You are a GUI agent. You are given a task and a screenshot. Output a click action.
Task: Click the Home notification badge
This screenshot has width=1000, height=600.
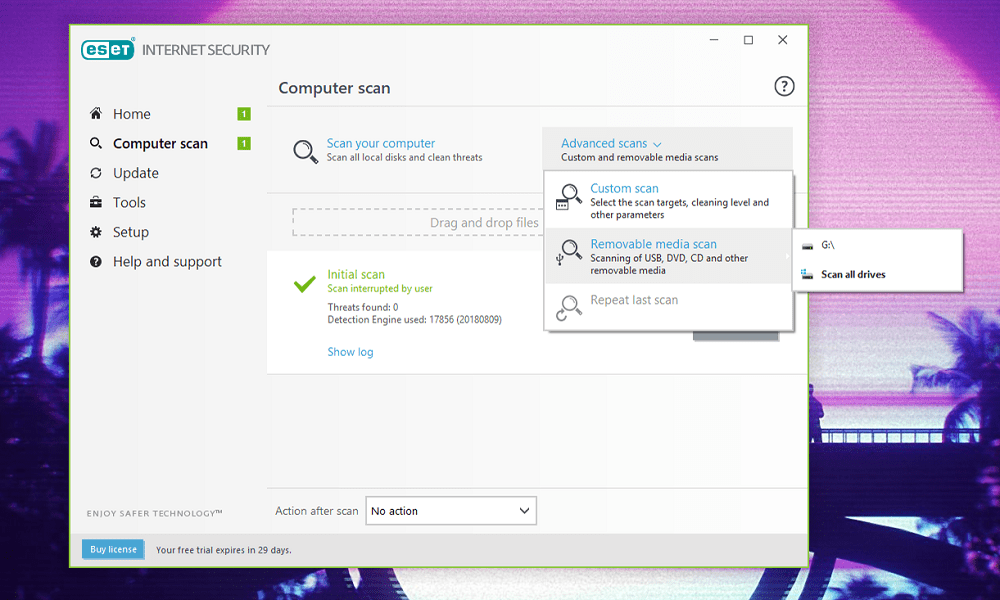(x=244, y=114)
